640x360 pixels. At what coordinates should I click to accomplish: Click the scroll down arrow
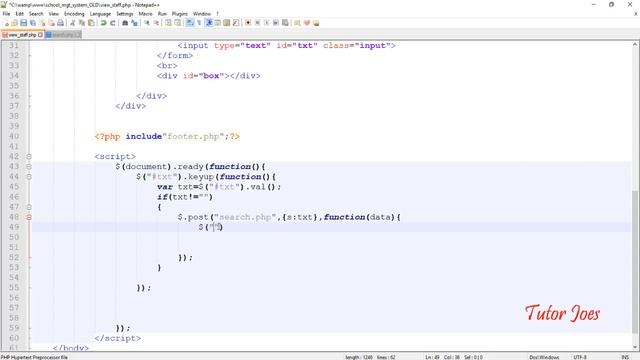click(x=636, y=347)
